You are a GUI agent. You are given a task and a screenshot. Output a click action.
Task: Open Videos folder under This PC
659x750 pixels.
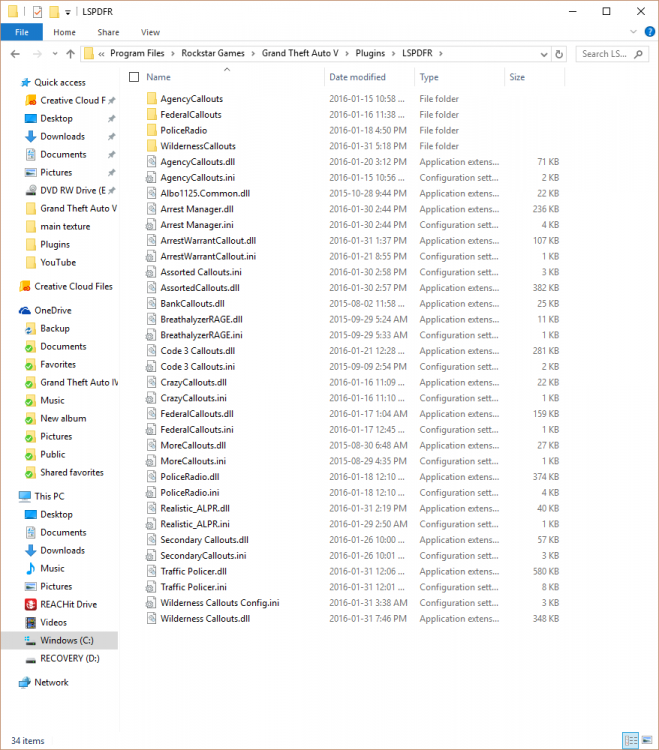click(x=46, y=622)
